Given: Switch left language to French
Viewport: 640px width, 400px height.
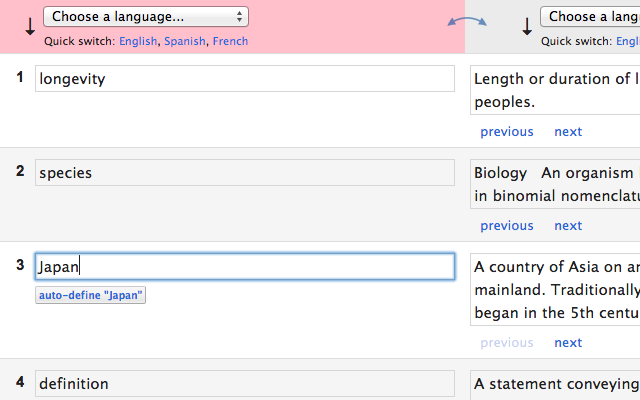Looking at the screenshot, I should pyautogui.click(x=230, y=41).
